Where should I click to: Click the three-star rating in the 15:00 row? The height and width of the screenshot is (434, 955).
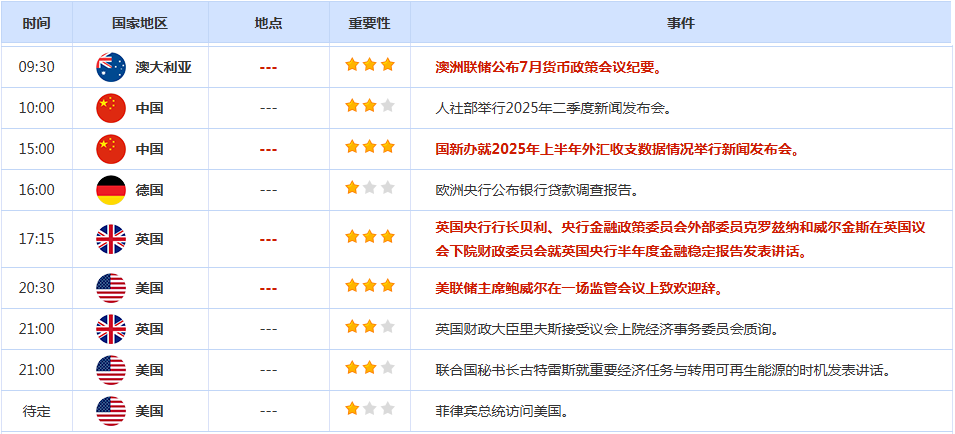pos(370,147)
